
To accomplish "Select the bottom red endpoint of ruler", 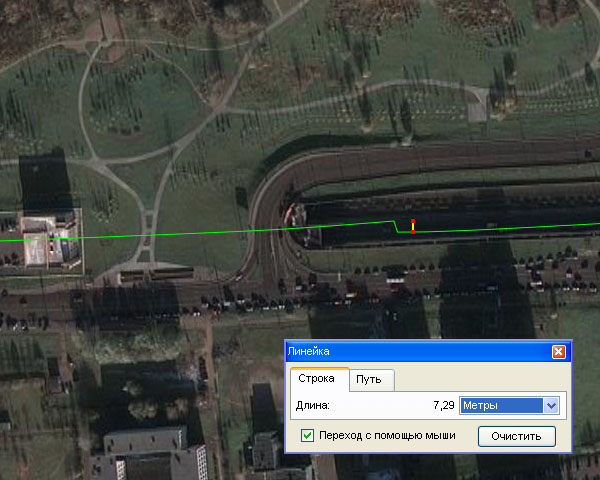I will 412,233.
